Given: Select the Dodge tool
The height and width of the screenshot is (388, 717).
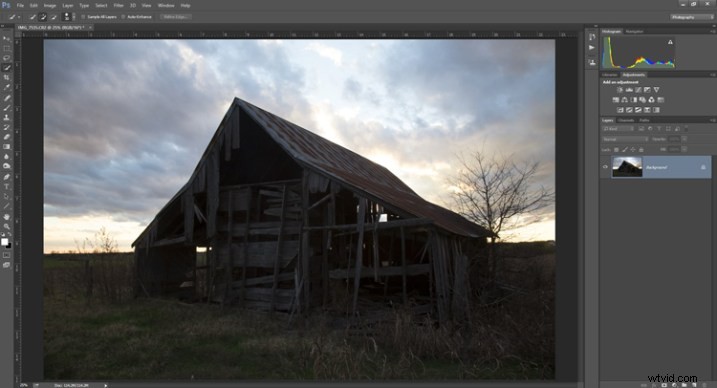Looking at the screenshot, I should point(6,166).
